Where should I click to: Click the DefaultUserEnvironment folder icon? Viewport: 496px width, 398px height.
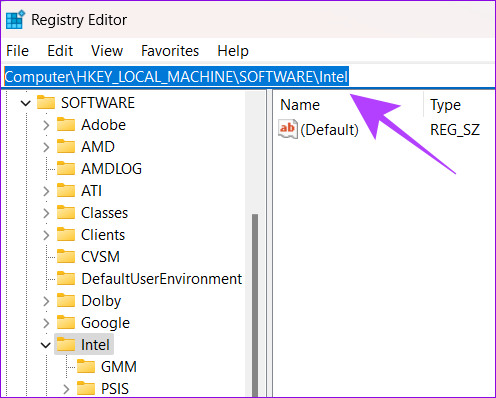coord(66,278)
